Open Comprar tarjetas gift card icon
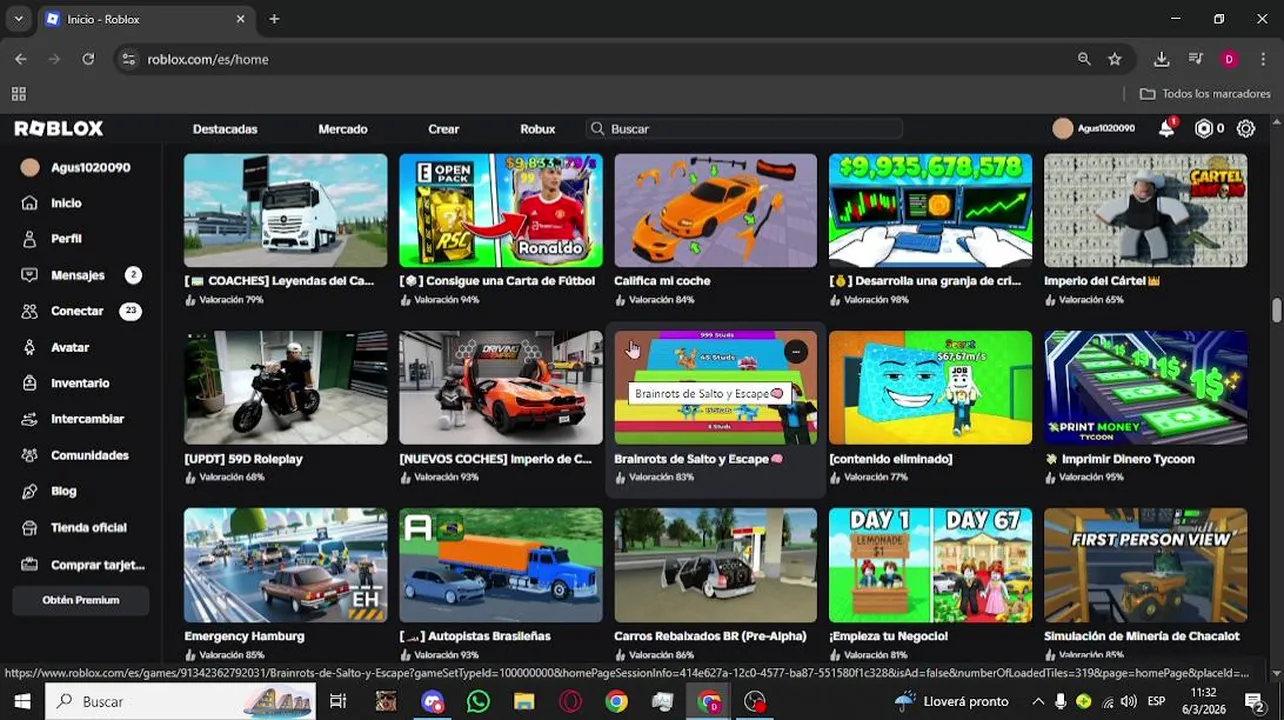 pyautogui.click(x=30, y=564)
